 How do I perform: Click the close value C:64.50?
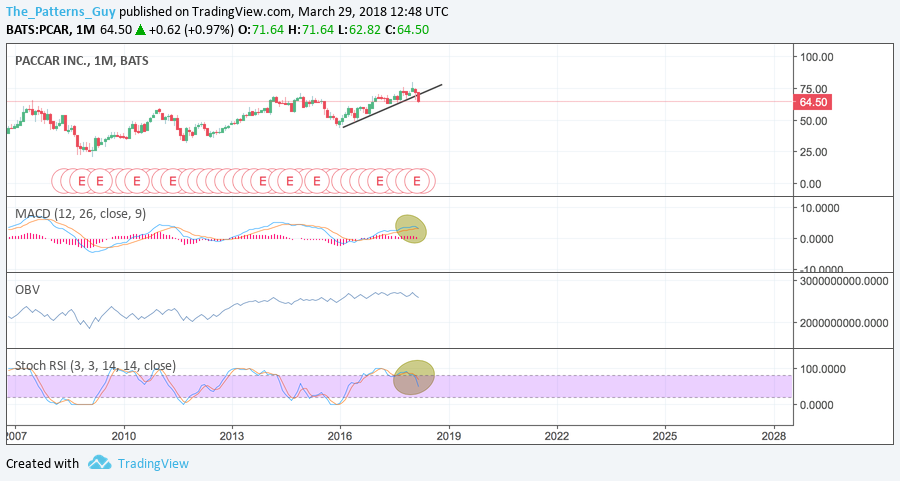406,30
